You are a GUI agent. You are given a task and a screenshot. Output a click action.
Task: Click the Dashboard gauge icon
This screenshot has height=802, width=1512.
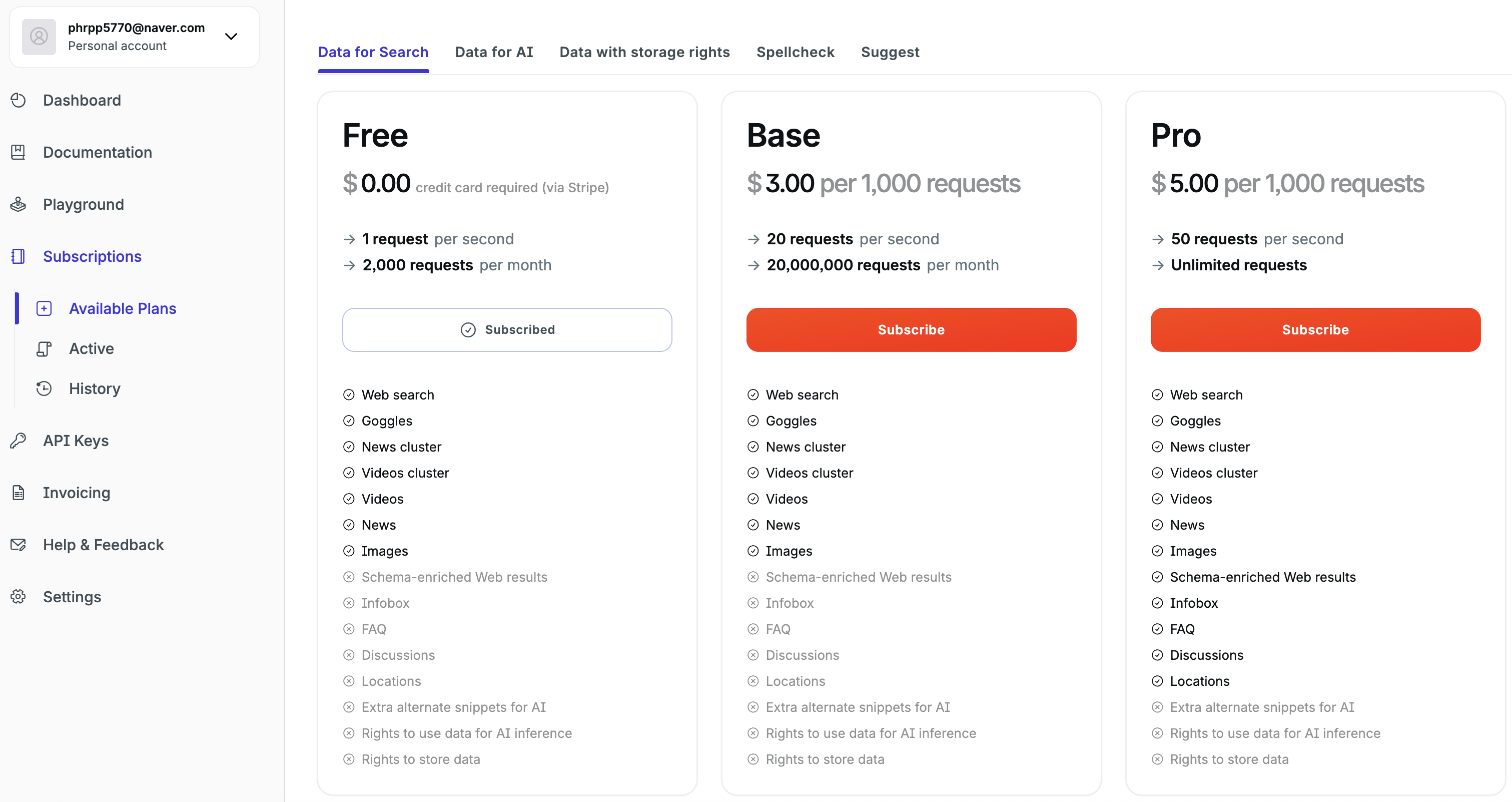point(18,101)
